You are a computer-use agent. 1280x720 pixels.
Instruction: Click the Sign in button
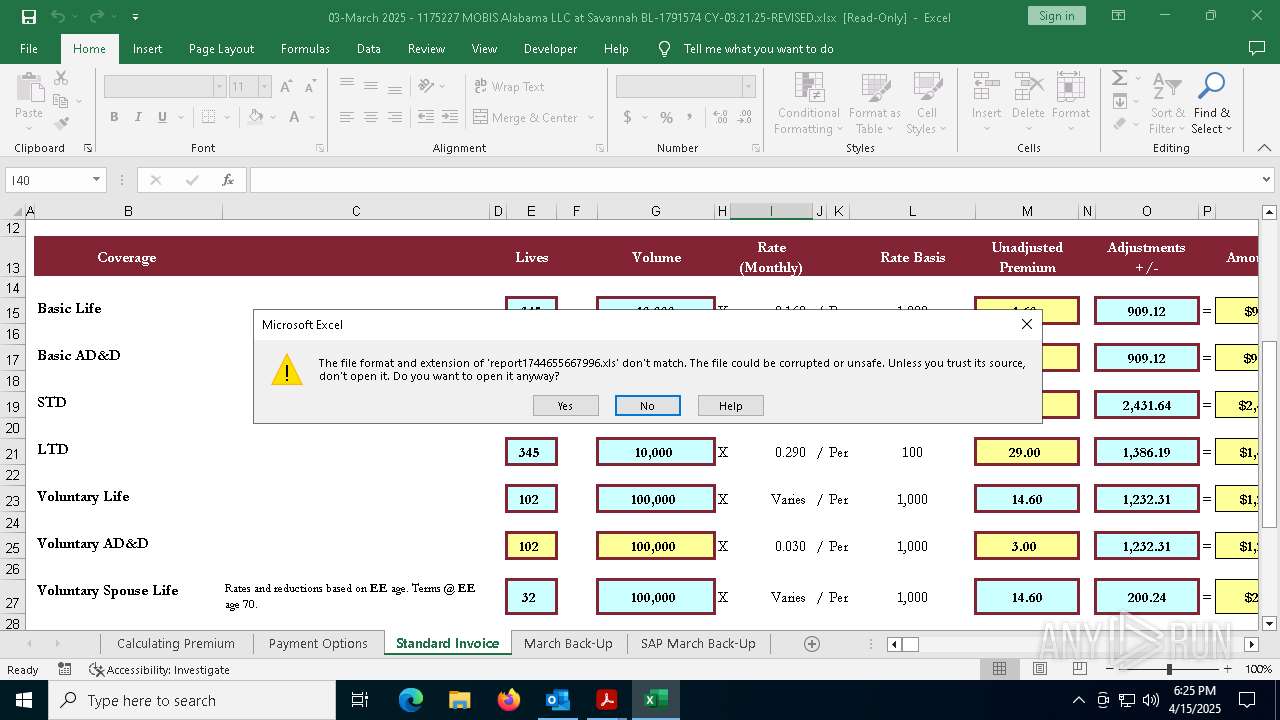[x=1056, y=16]
